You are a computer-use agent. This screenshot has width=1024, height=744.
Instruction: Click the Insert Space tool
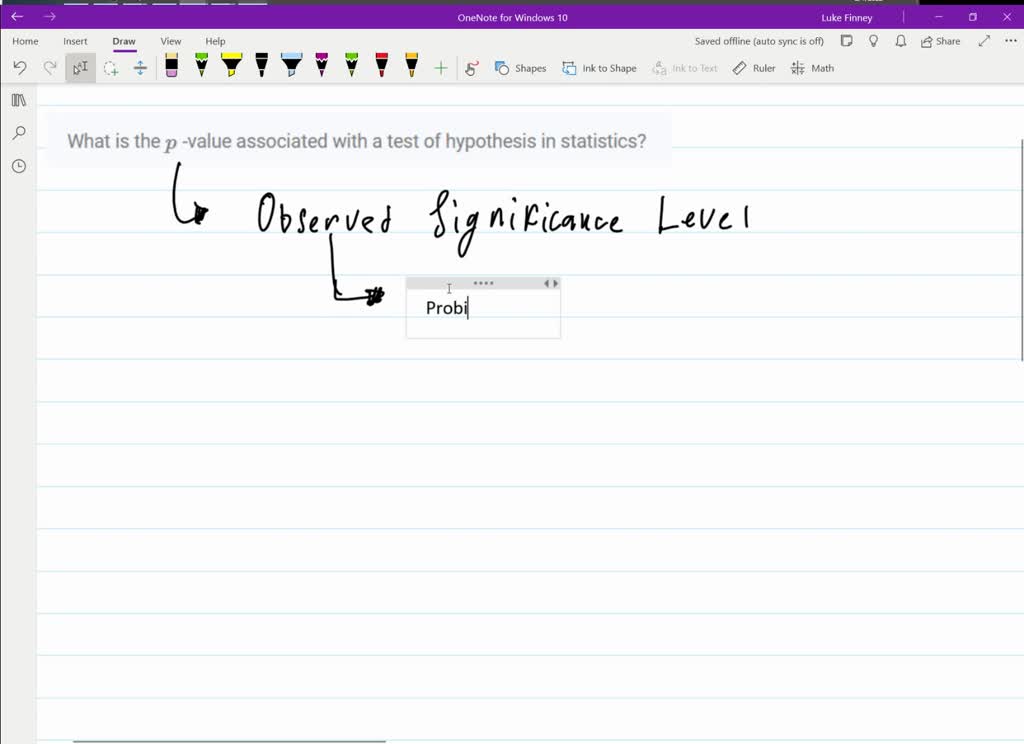[x=140, y=68]
